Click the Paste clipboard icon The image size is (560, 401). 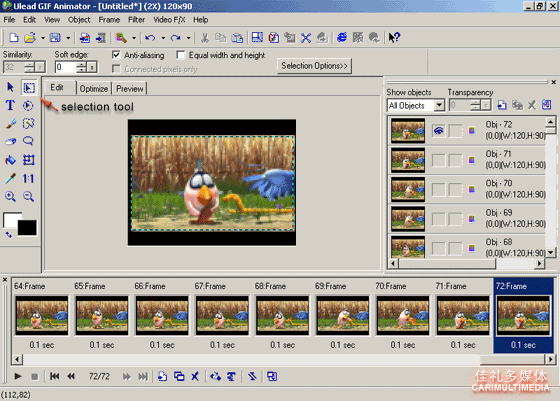tap(237, 38)
